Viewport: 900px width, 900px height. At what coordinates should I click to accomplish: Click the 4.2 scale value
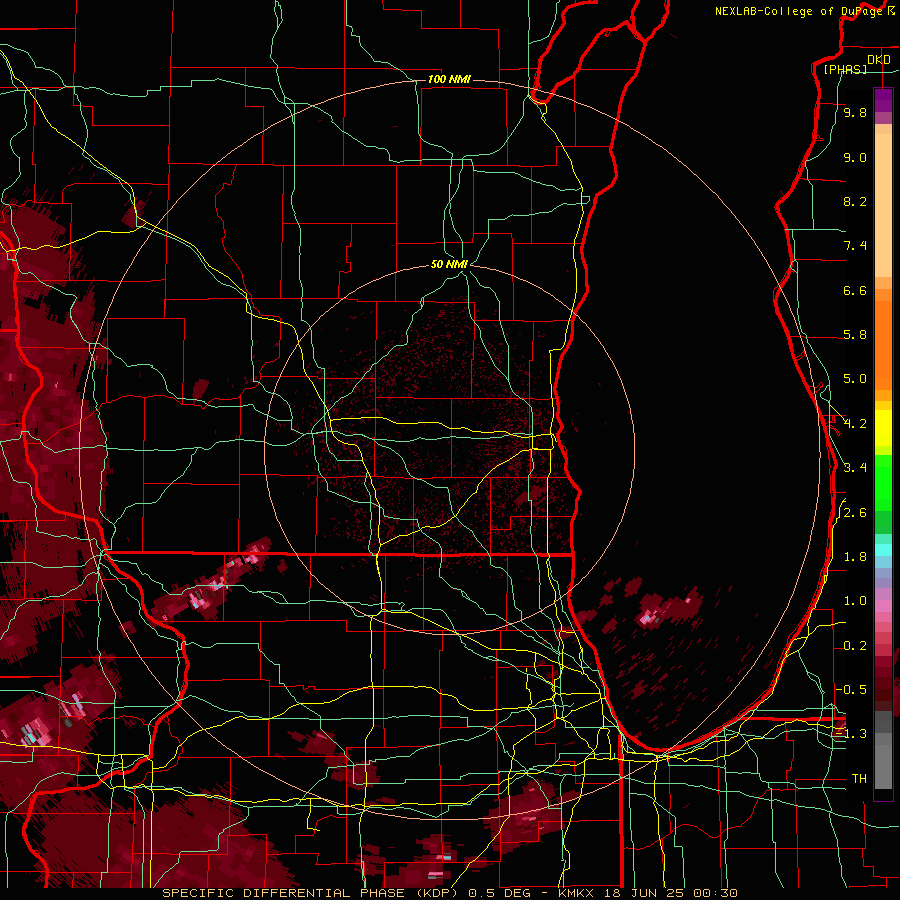point(855,424)
